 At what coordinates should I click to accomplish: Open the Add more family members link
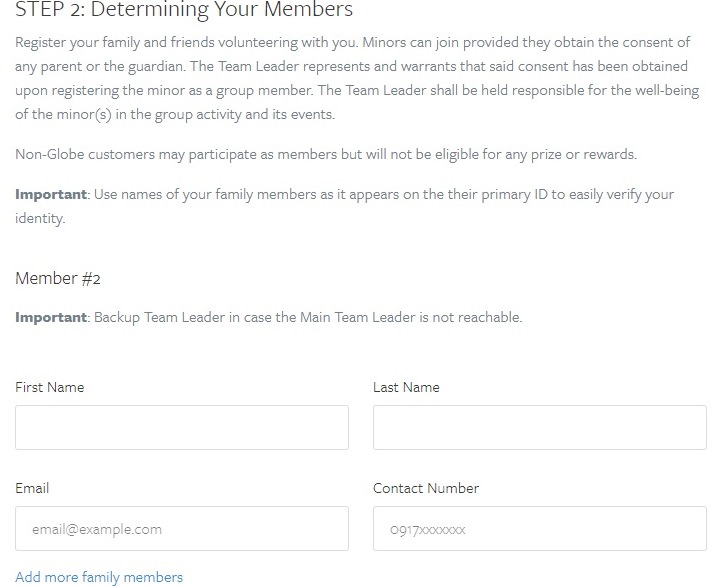[99, 577]
